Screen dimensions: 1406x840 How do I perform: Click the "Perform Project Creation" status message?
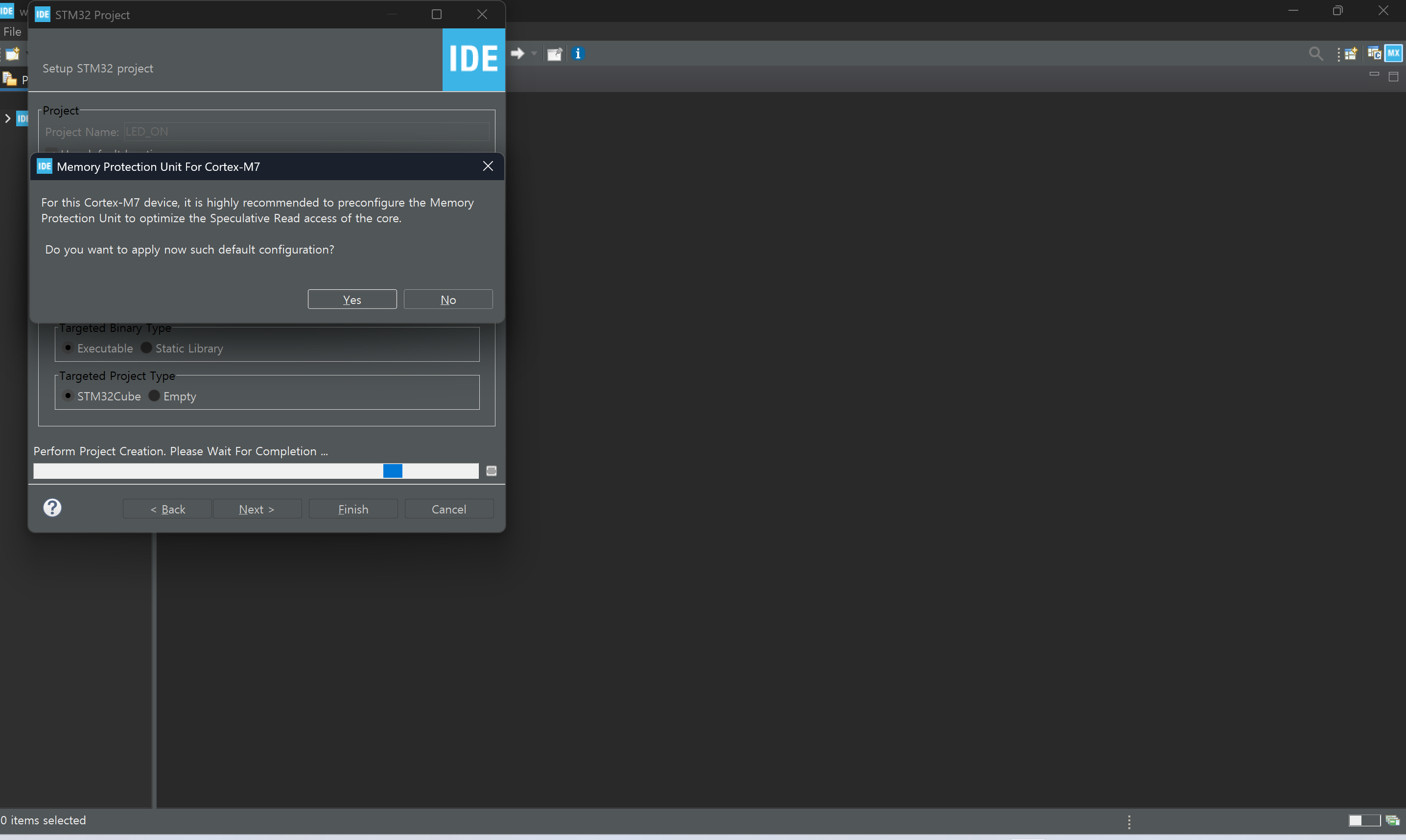click(x=181, y=451)
